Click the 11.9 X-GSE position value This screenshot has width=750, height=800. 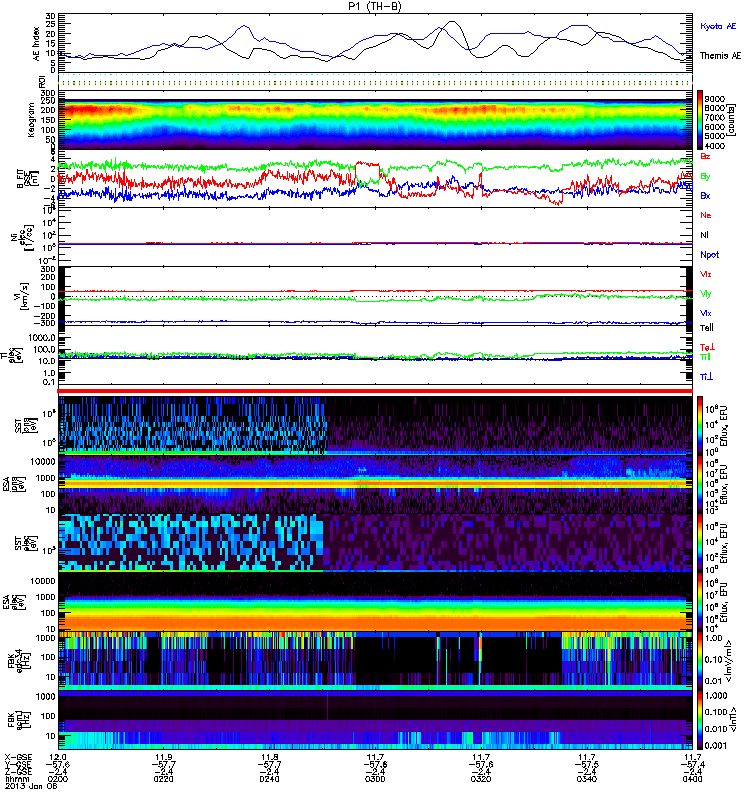point(163,757)
